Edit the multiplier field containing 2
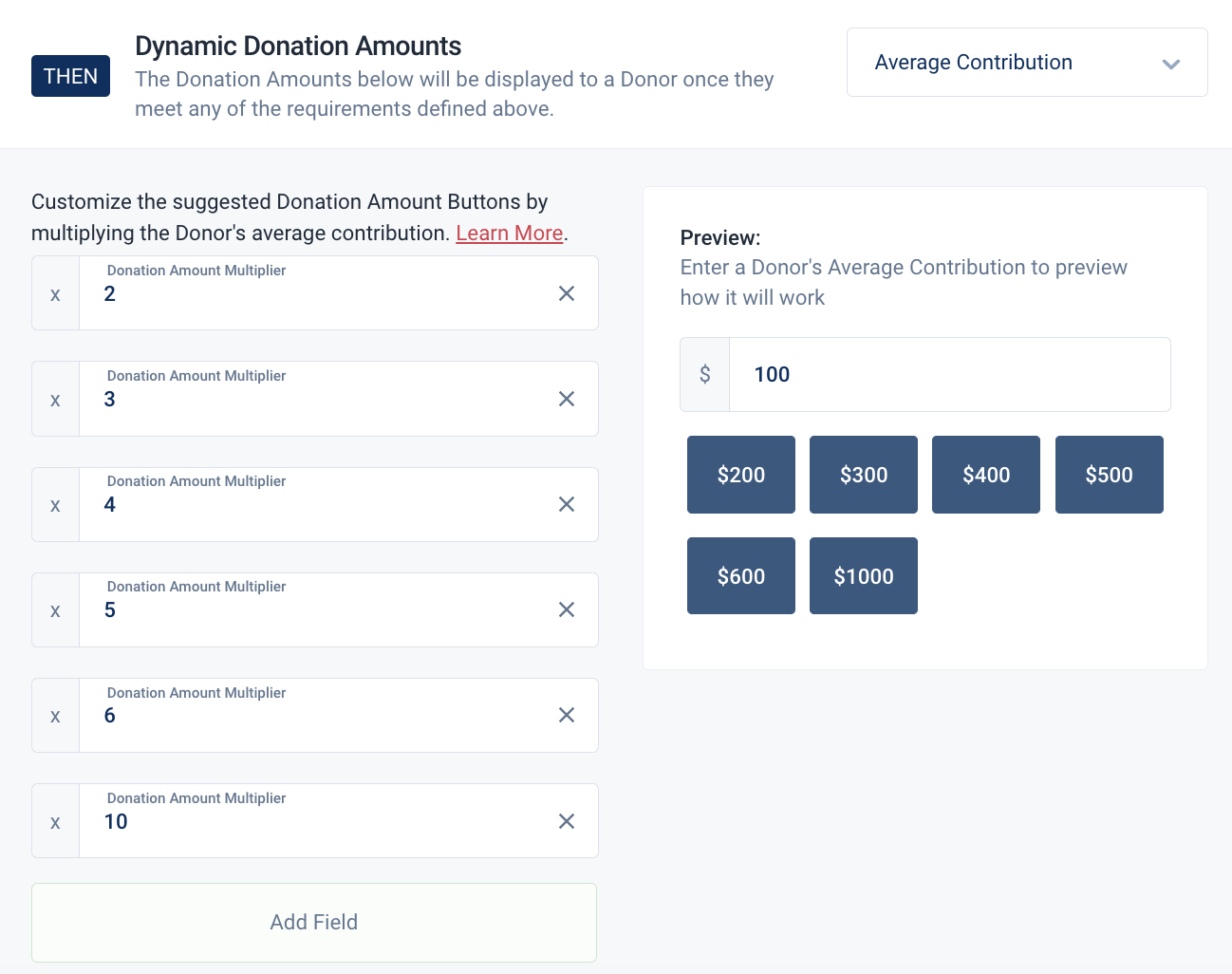The width and height of the screenshot is (1232, 974). pyautogui.click(x=318, y=293)
